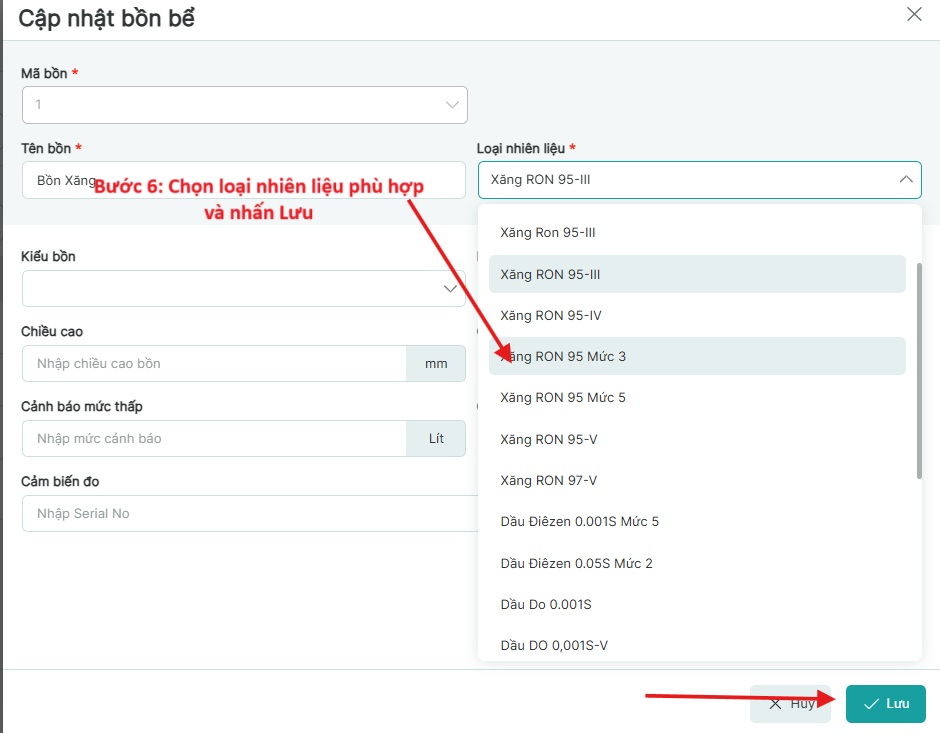Close the Cập nhật bồn bể dialog
Image resolution: width=940 pixels, height=733 pixels.
tap(913, 14)
